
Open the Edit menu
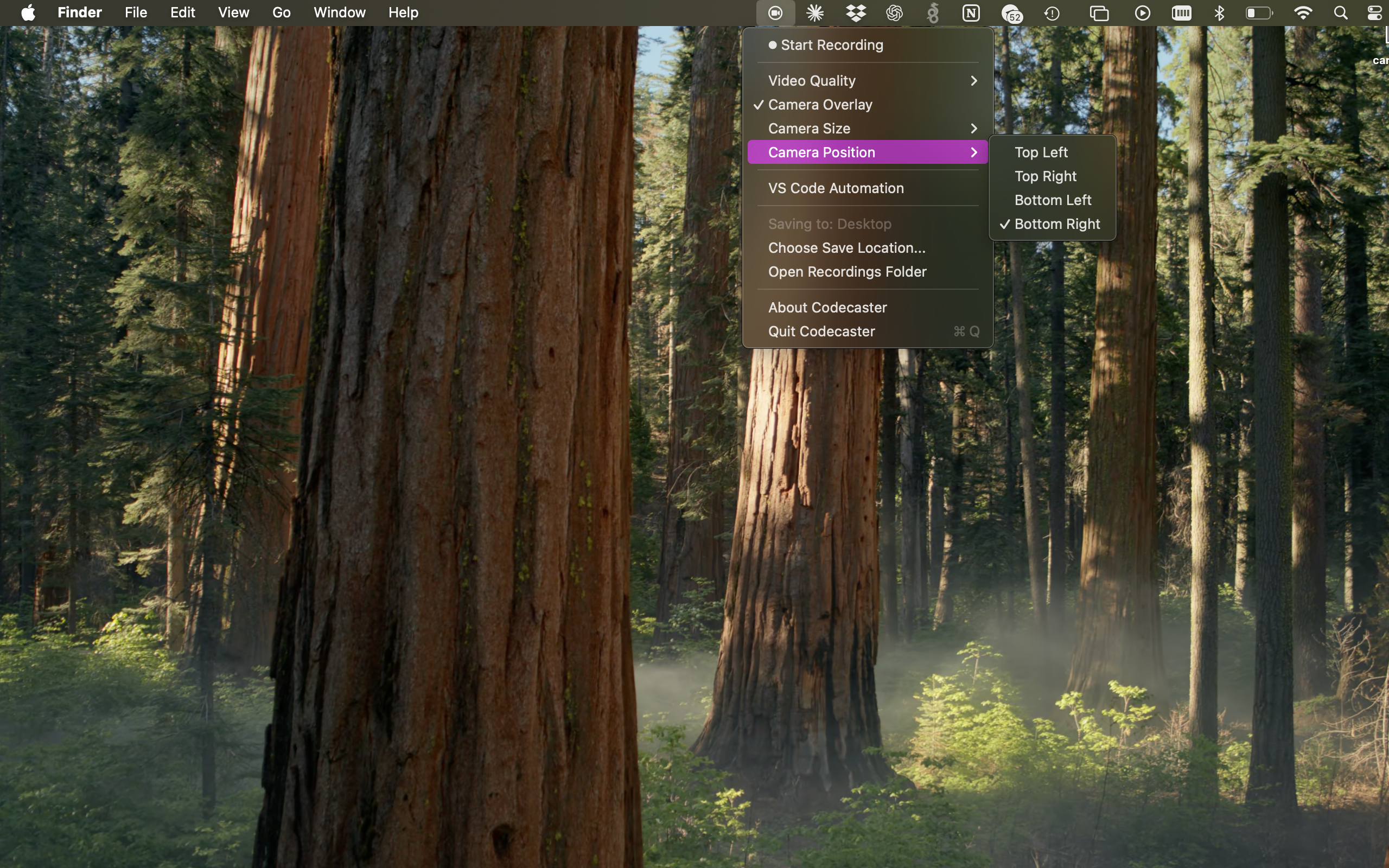point(182,12)
